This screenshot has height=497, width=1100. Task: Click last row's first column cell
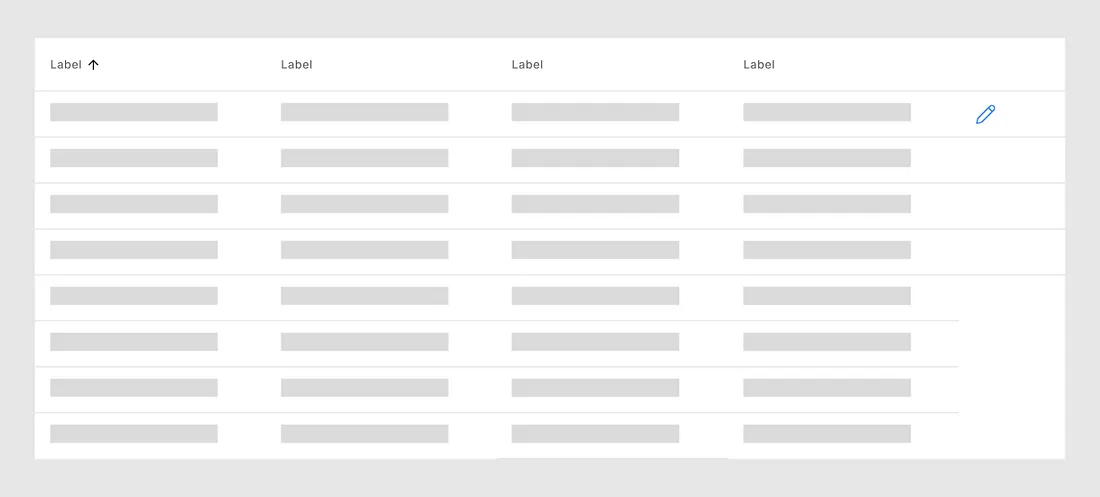click(134, 434)
